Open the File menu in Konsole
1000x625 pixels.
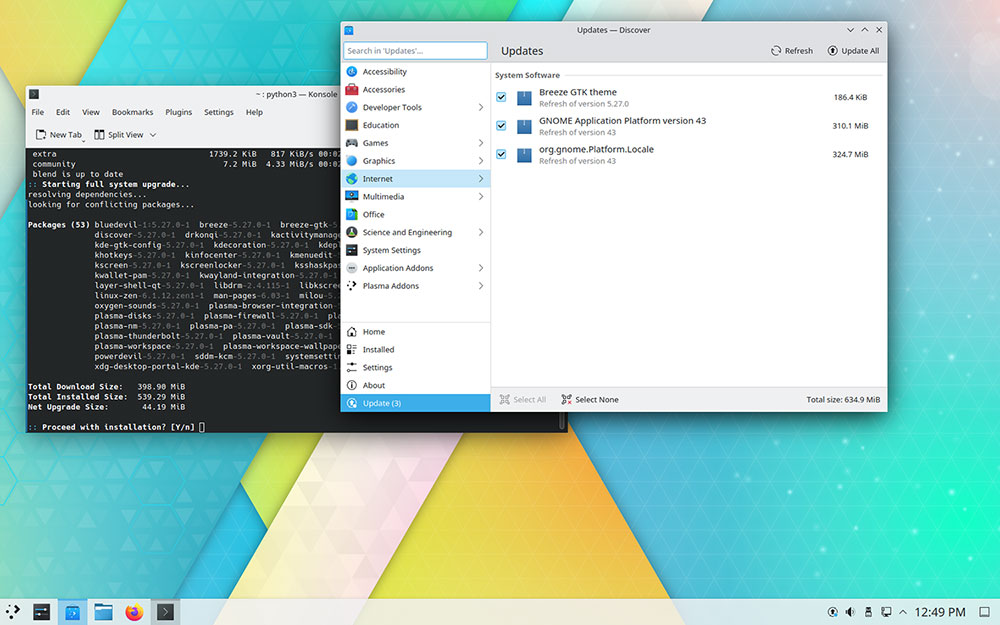point(38,112)
